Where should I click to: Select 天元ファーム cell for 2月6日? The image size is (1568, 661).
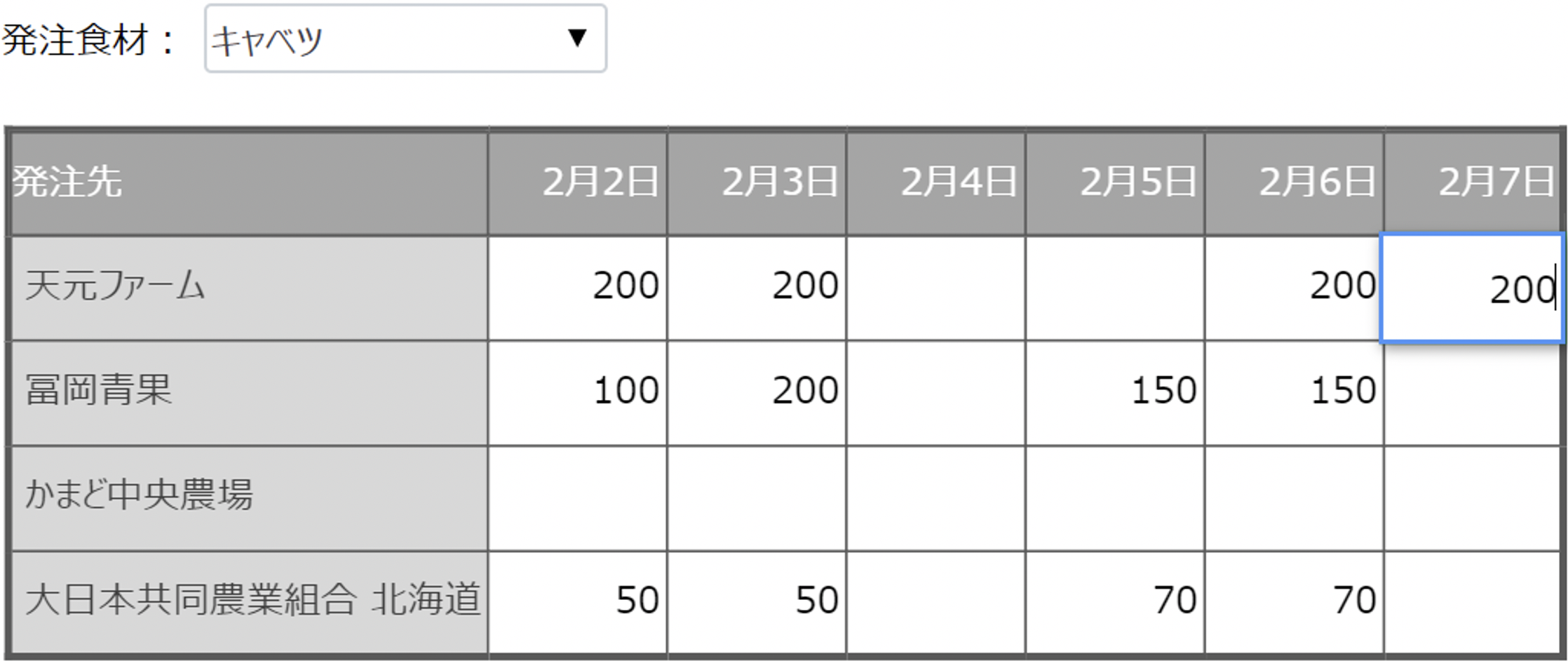click(x=1294, y=288)
